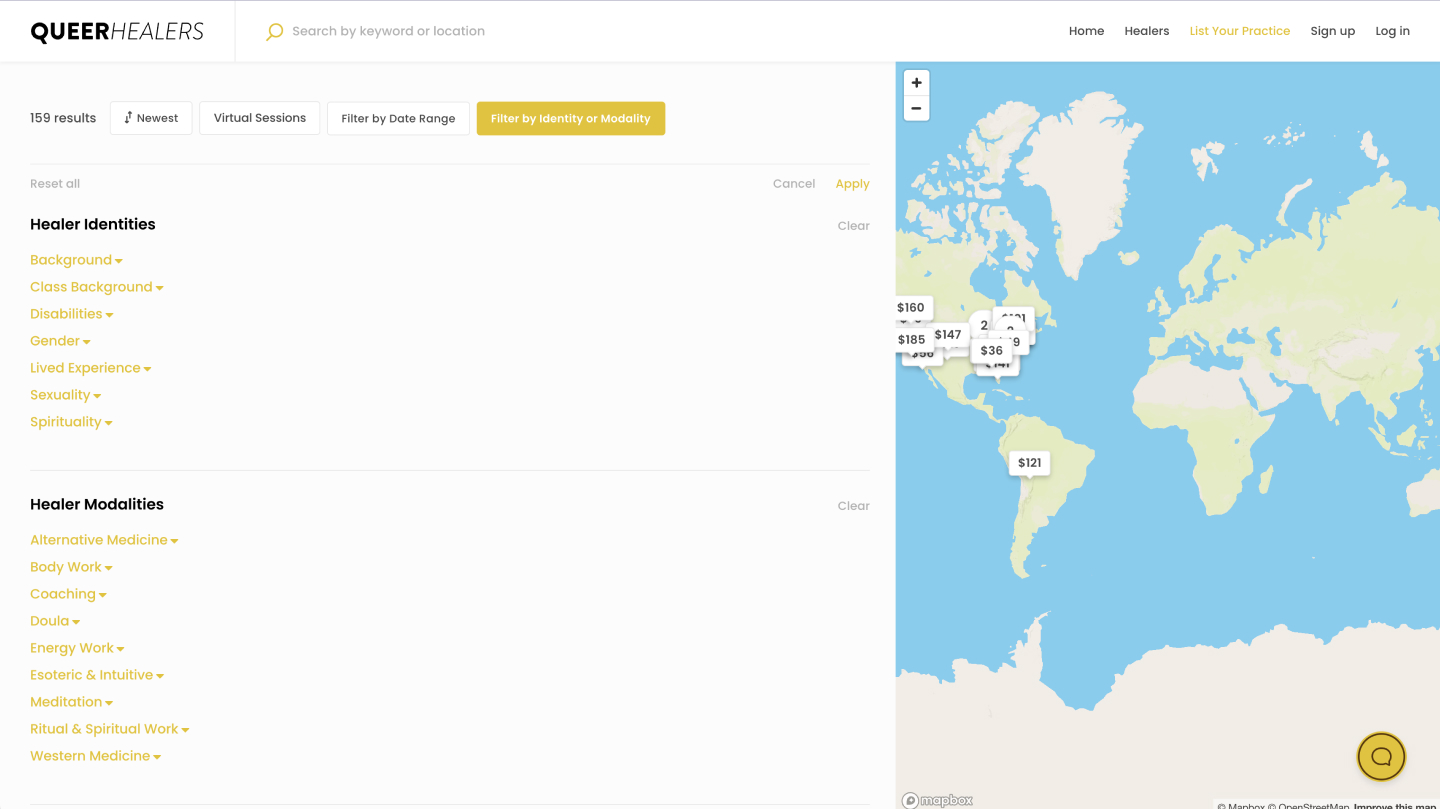This screenshot has width=1440, height=809.
Task: Go to List Your Practice page
Action: tap(1239, 31)
